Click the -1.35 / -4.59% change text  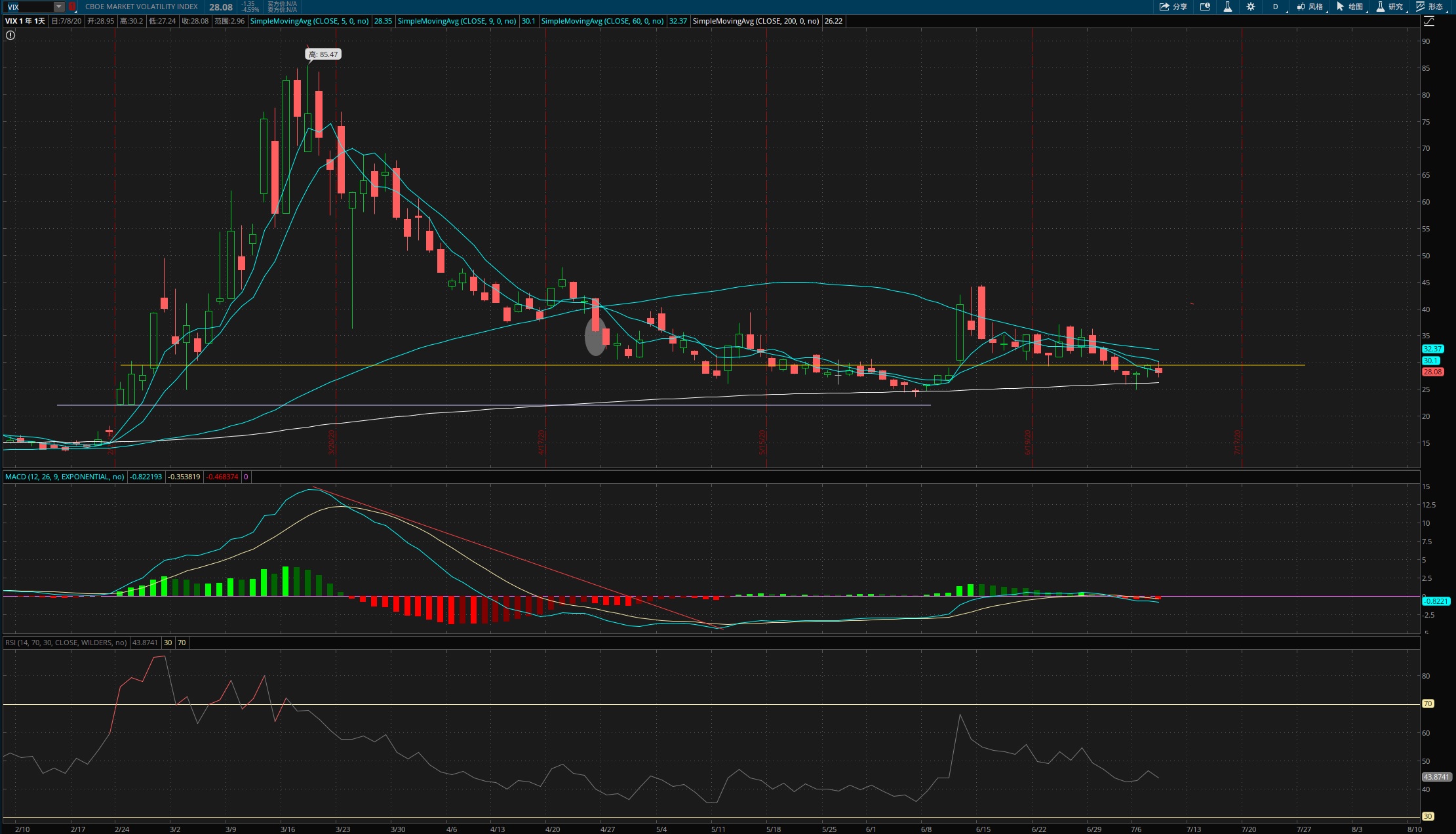(x=250, y=7)
